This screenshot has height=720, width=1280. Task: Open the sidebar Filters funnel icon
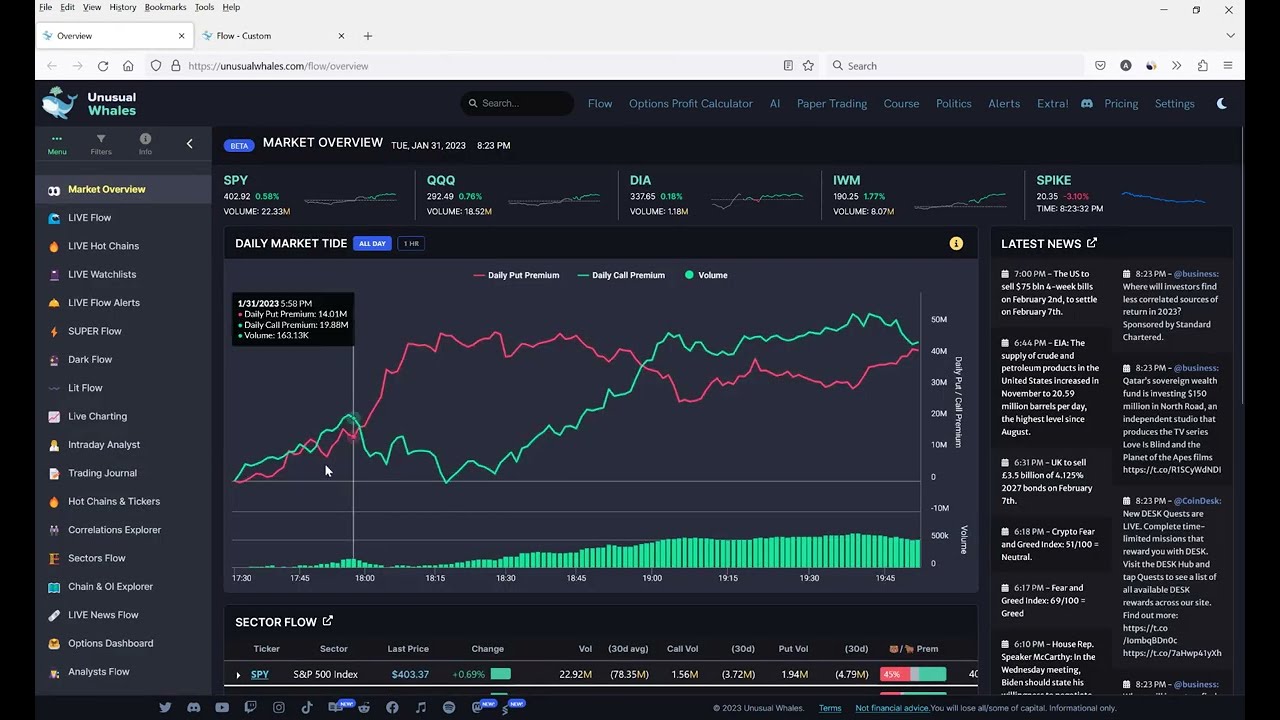pos(101,139)
